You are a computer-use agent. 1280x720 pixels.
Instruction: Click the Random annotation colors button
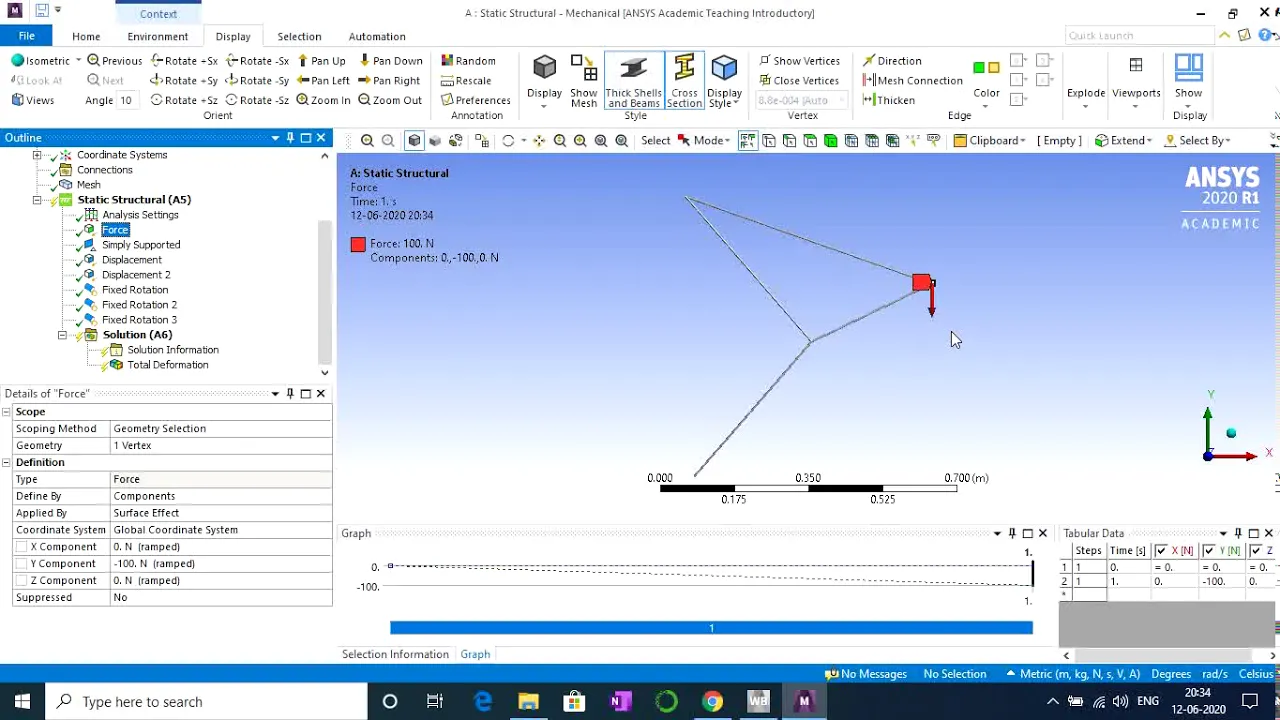click(468, 61)
